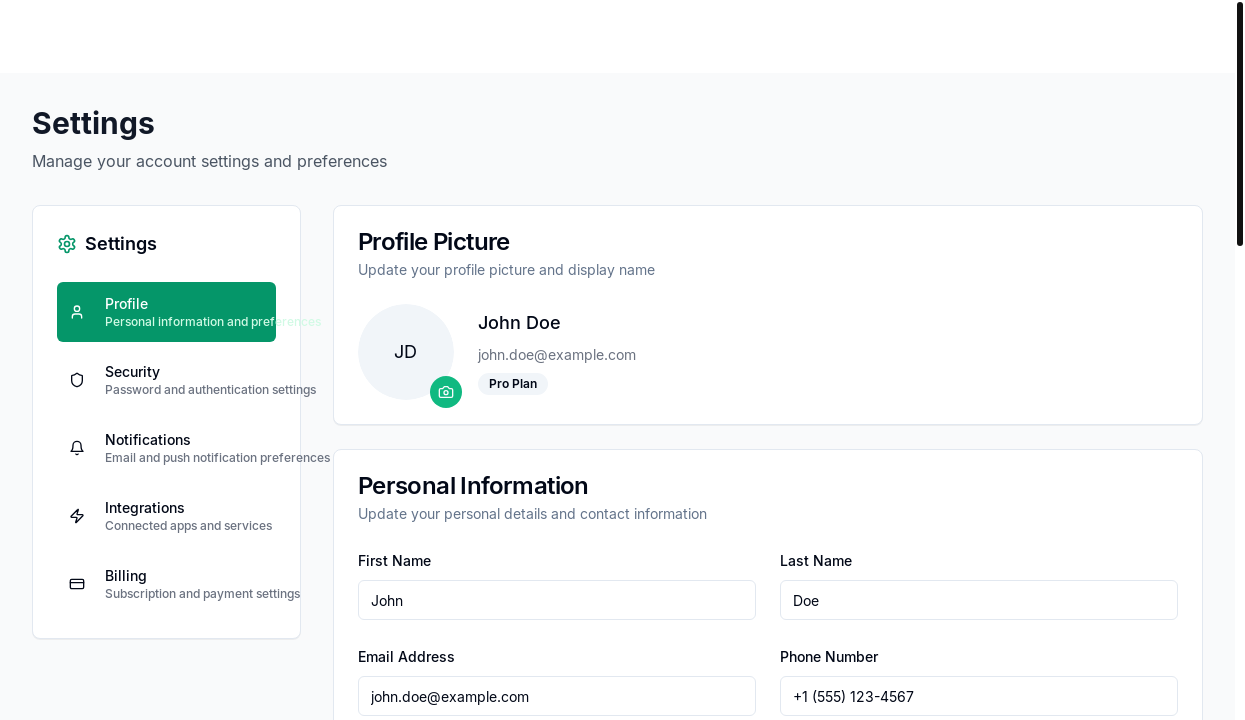Click the bell icon next to Notifications
The width and height of the screenshot is (1245, 720).
(x=77, y=448)
